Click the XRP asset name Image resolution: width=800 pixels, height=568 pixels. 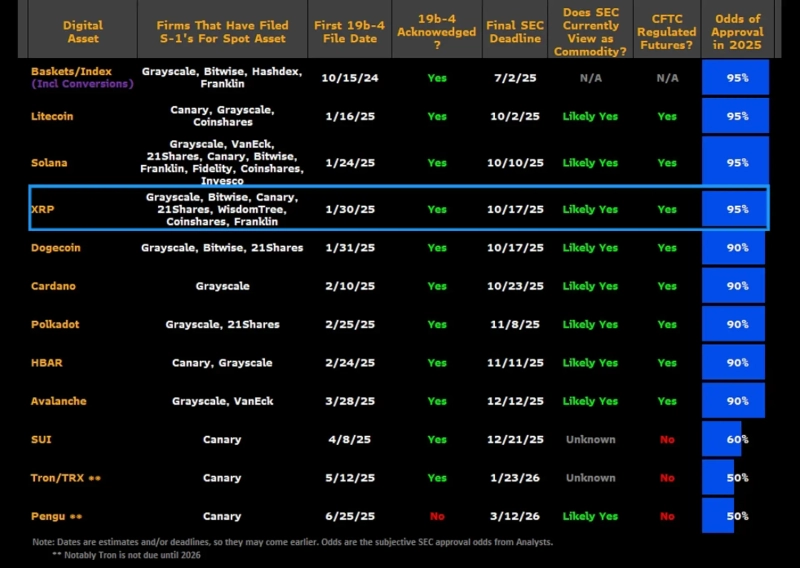click(43, 210)
